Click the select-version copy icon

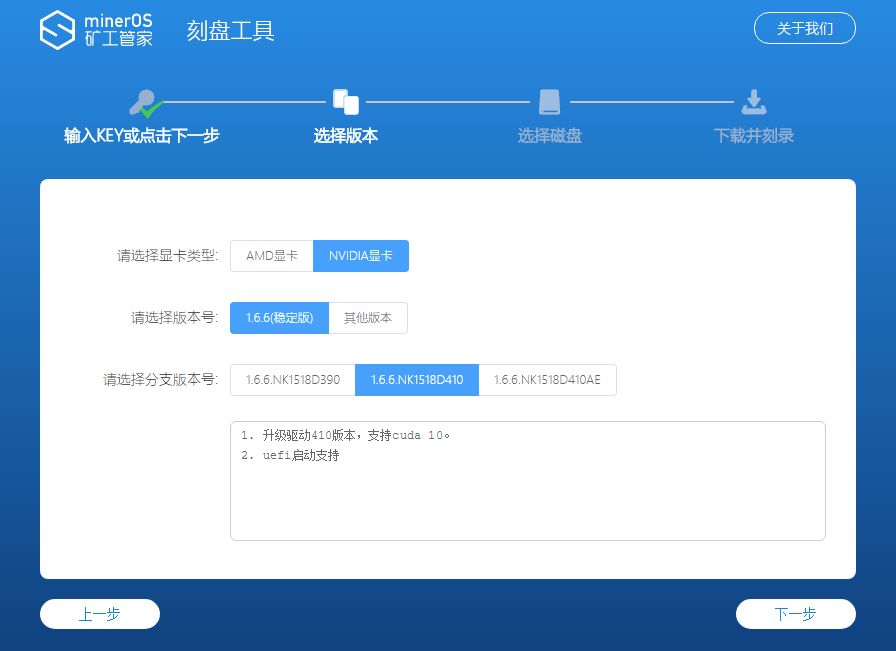pos(346,102)
